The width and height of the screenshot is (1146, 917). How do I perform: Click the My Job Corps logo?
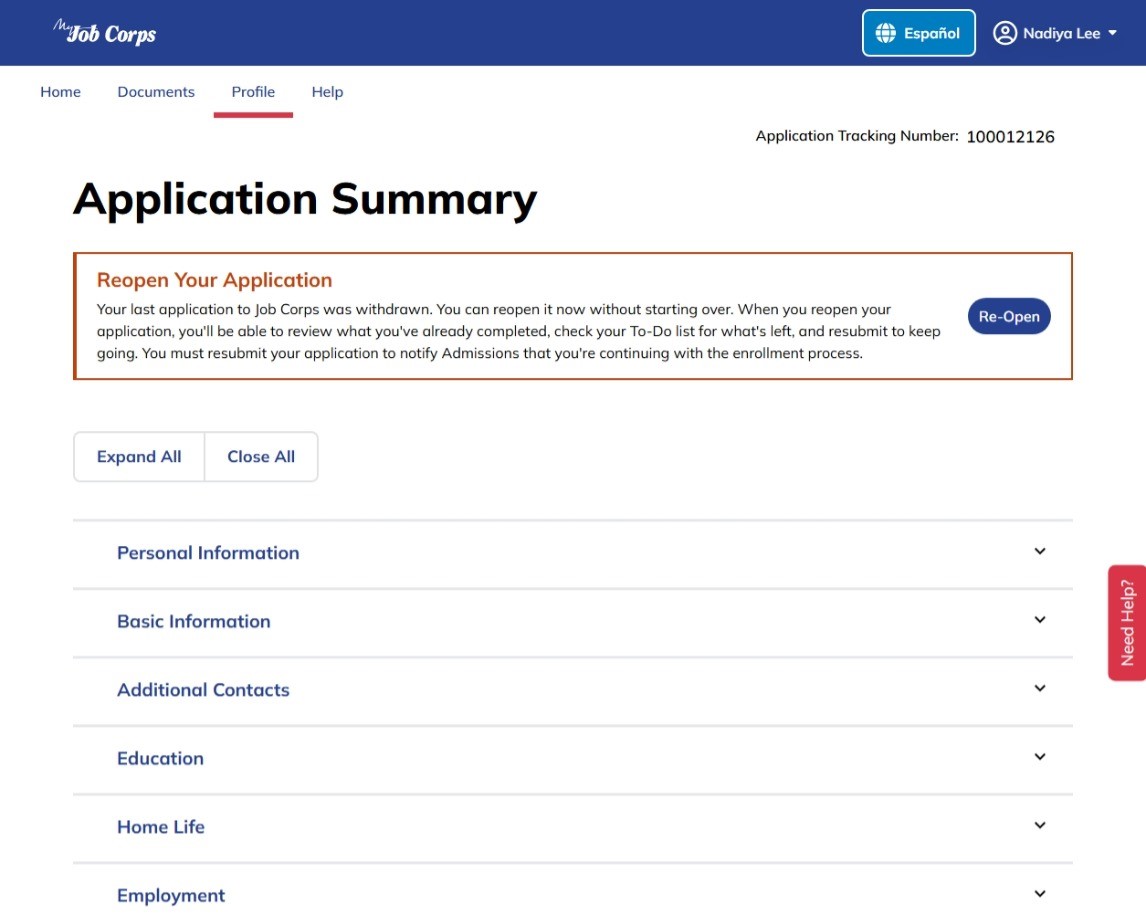[105, 32]
